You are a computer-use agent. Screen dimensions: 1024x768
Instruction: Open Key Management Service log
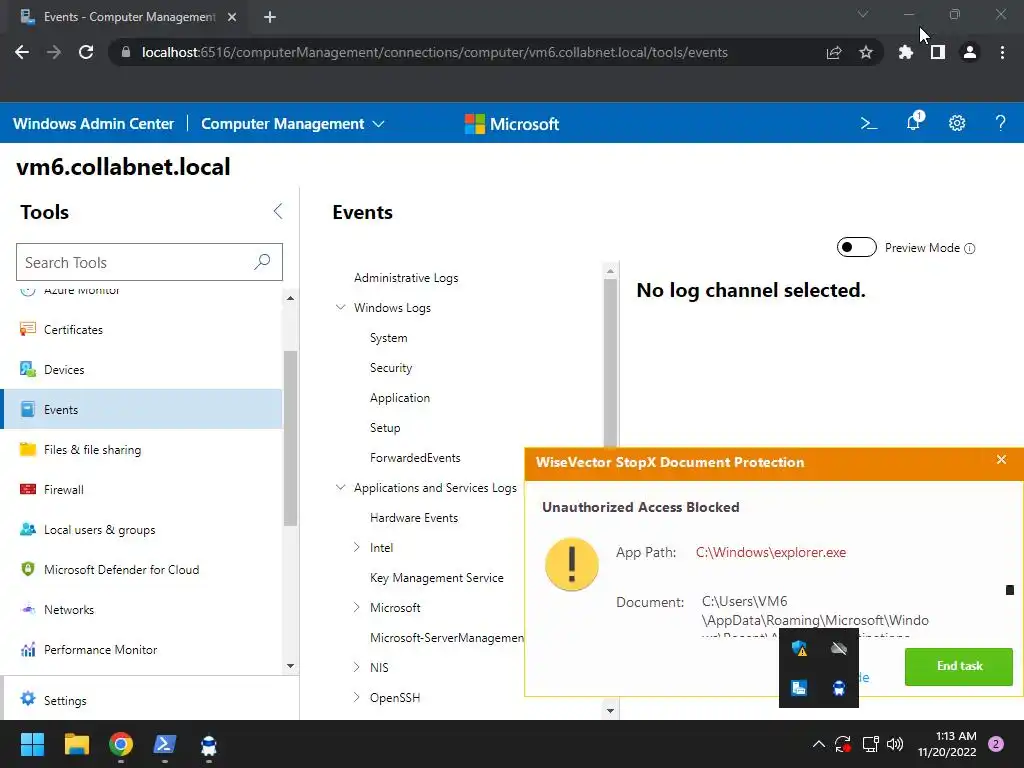point(436,577)
